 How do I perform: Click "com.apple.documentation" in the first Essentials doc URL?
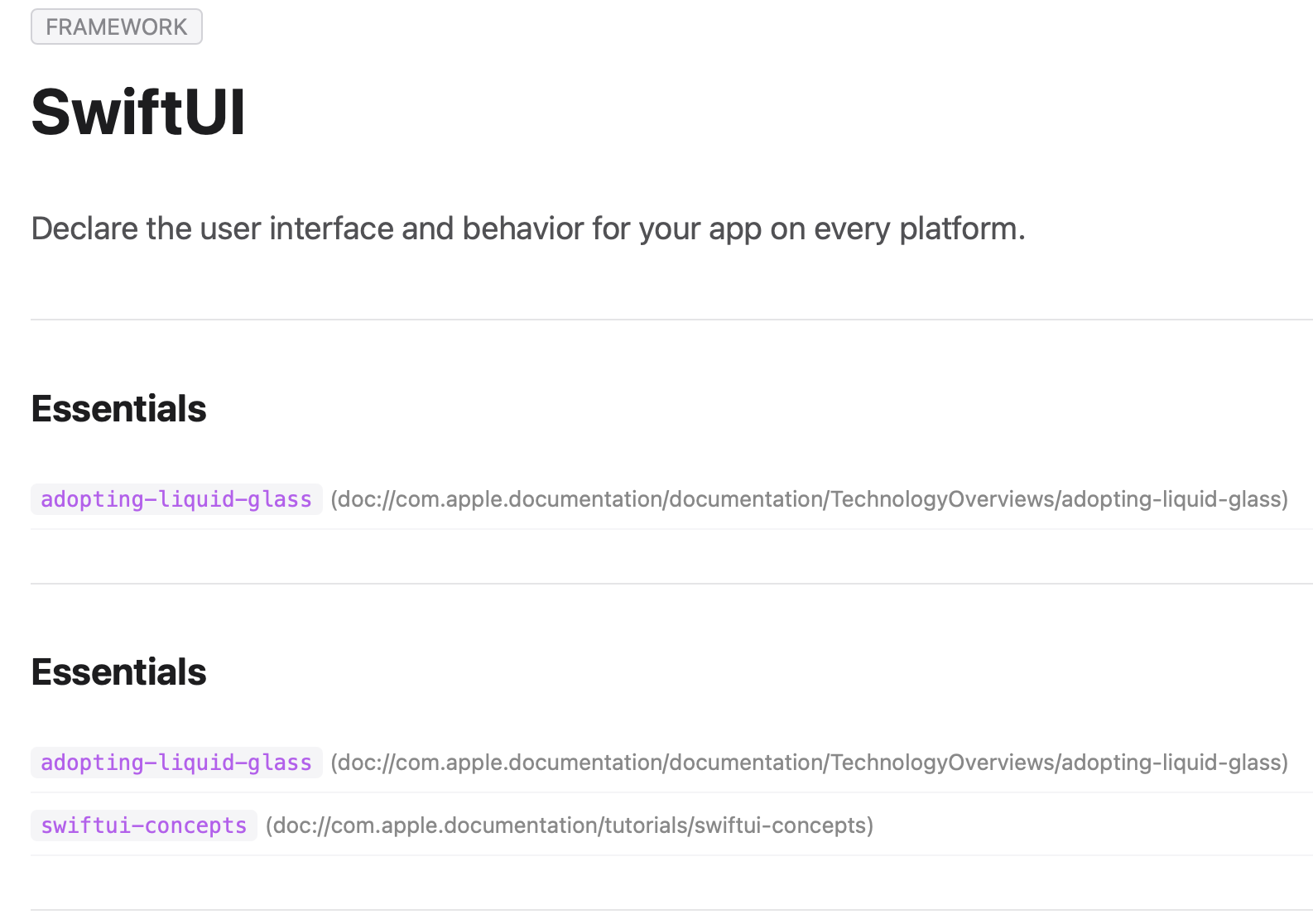click(530, 499)
